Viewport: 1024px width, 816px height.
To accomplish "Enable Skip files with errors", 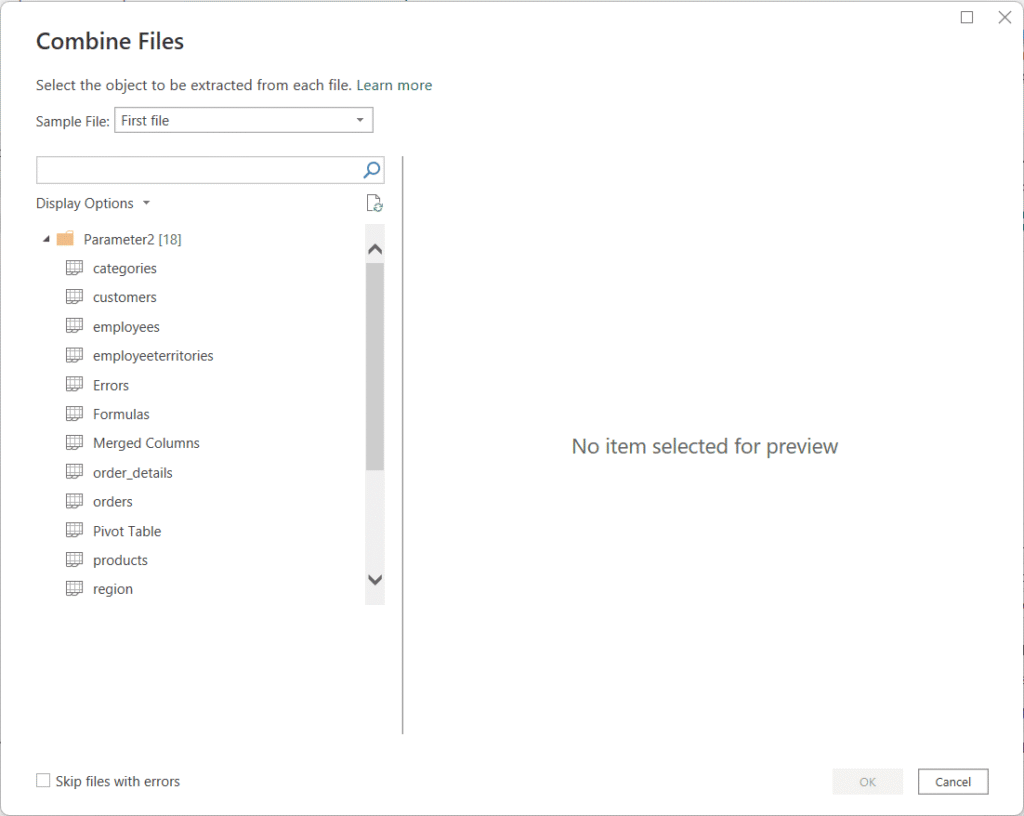I will (42, 780).
